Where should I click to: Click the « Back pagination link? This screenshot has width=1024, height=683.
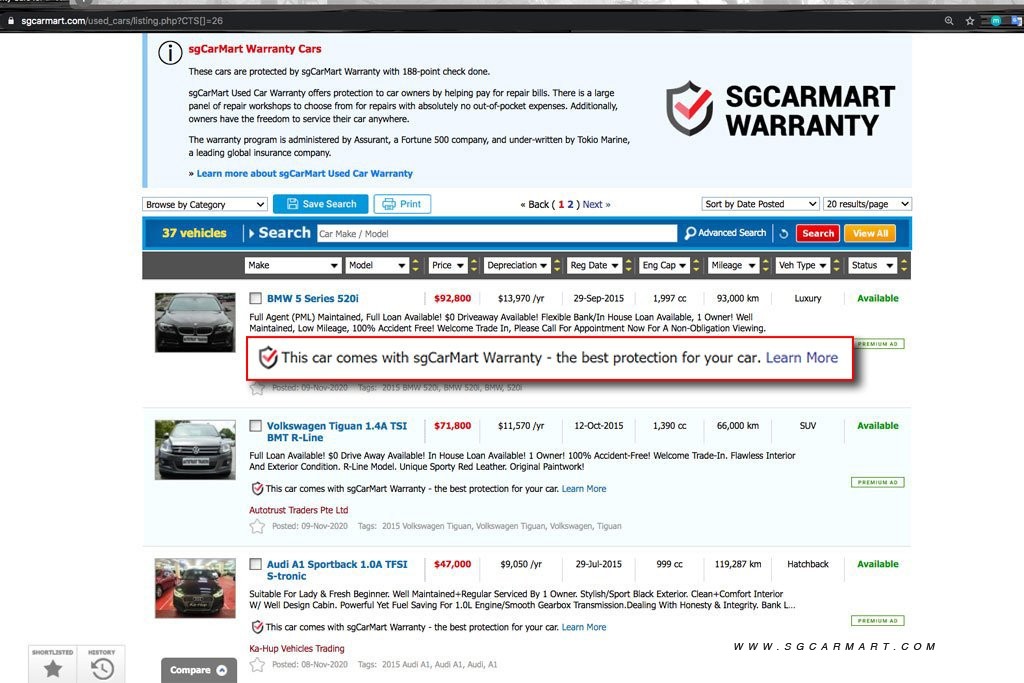click(x=535, y=204)
